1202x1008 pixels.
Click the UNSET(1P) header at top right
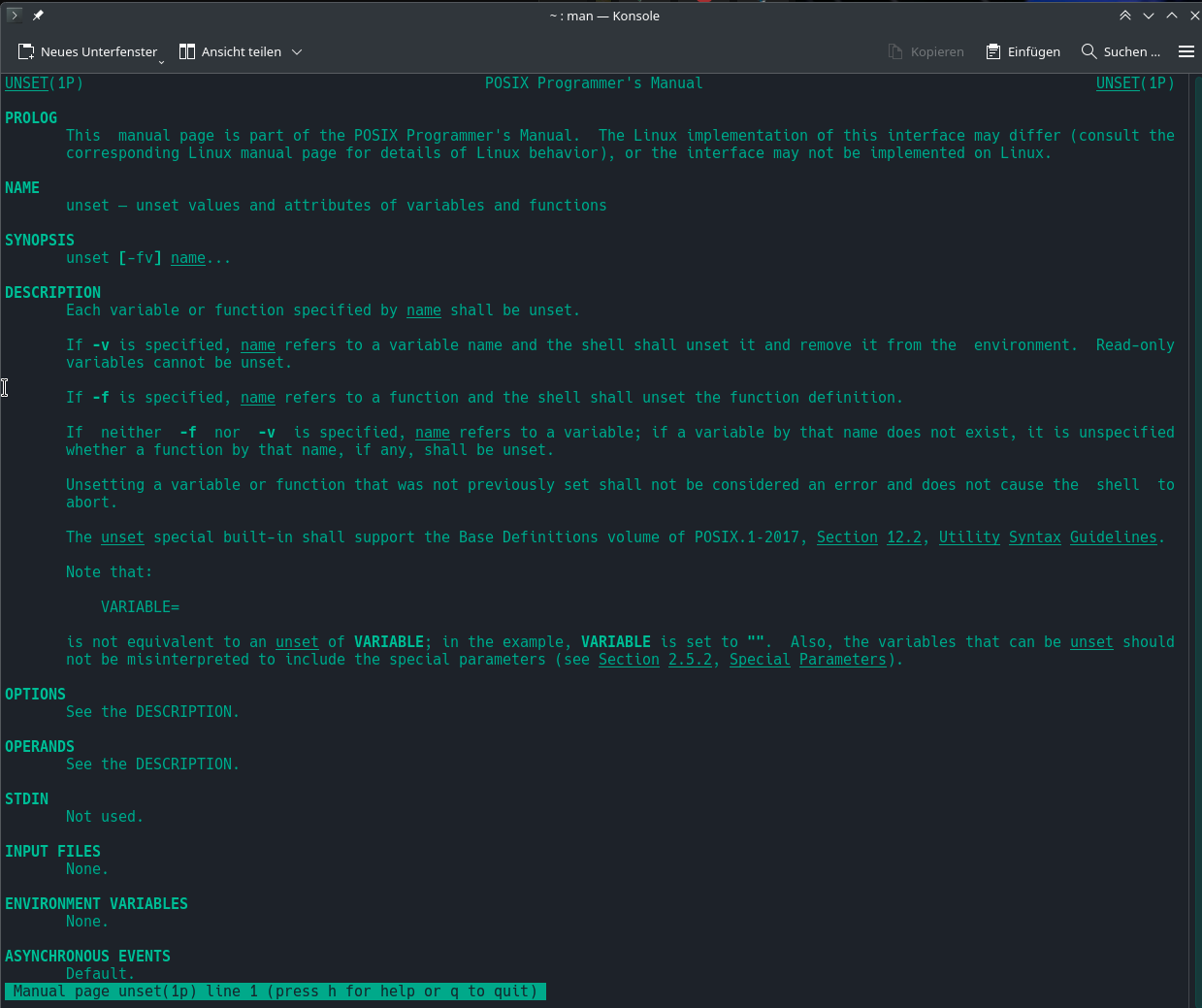[x=1135, y=83]
